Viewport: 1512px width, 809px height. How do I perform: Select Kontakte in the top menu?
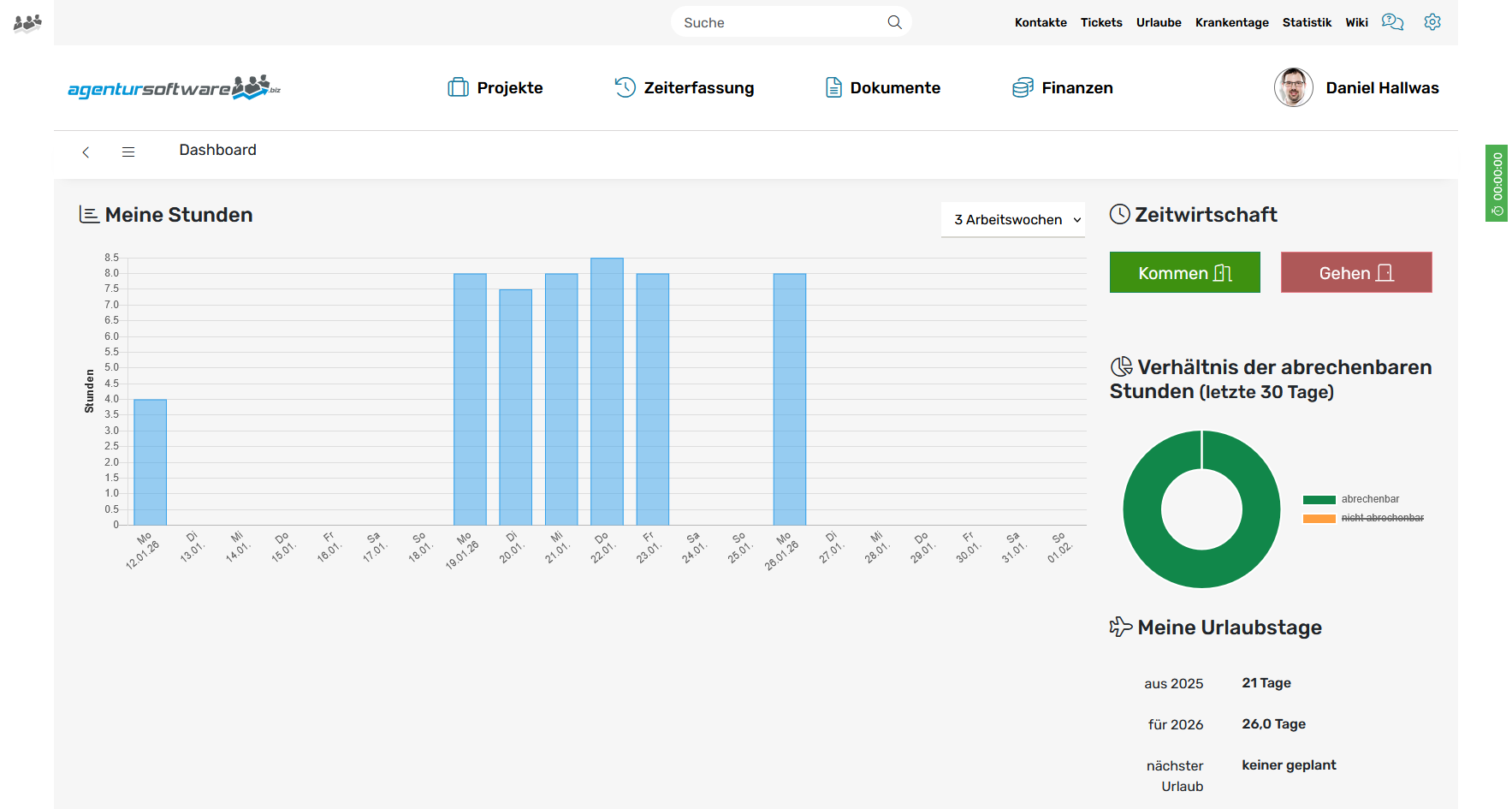click(1041, 22)
